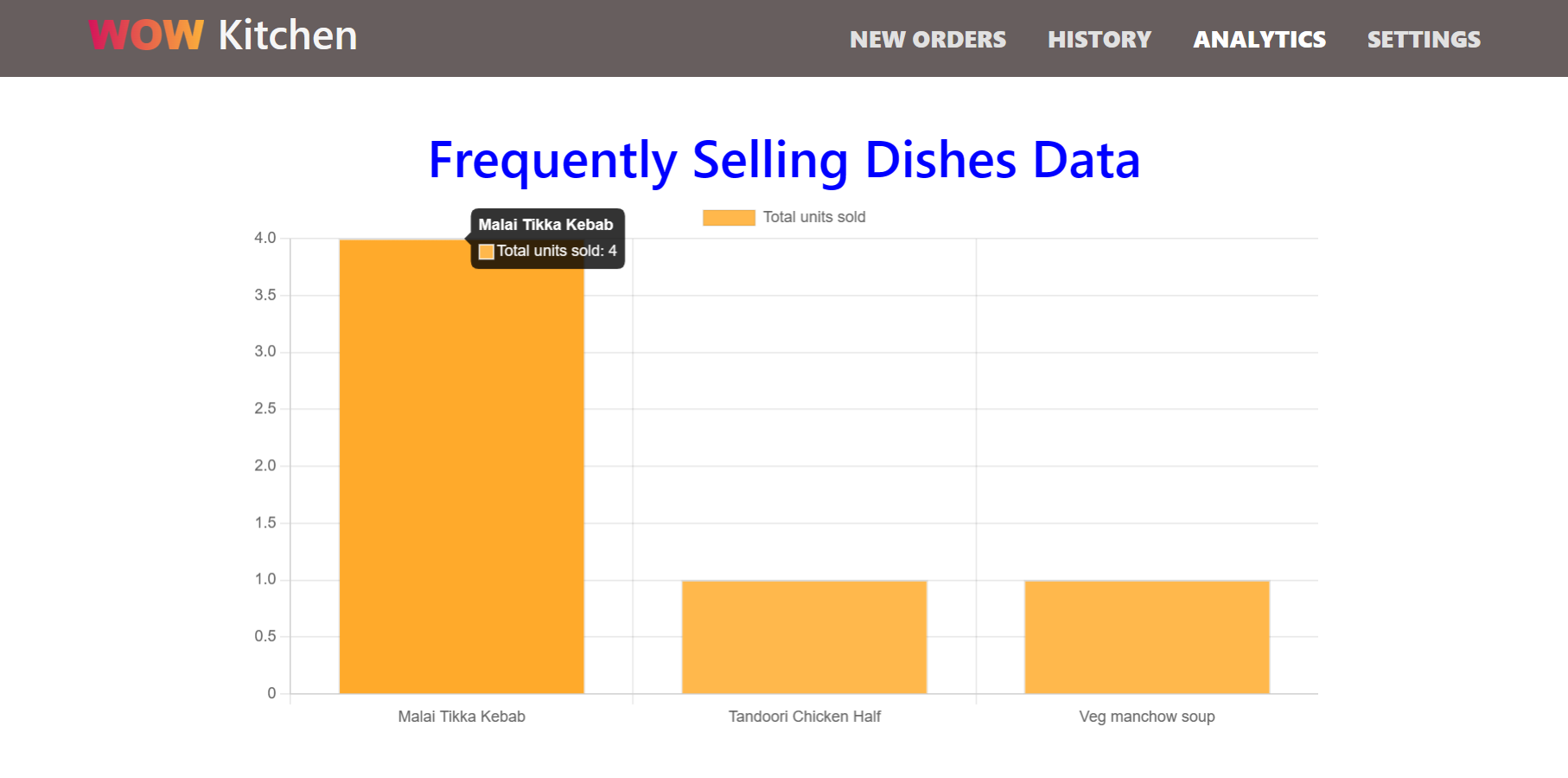Select the Veg manchow soup bar

coord(1146,637)
